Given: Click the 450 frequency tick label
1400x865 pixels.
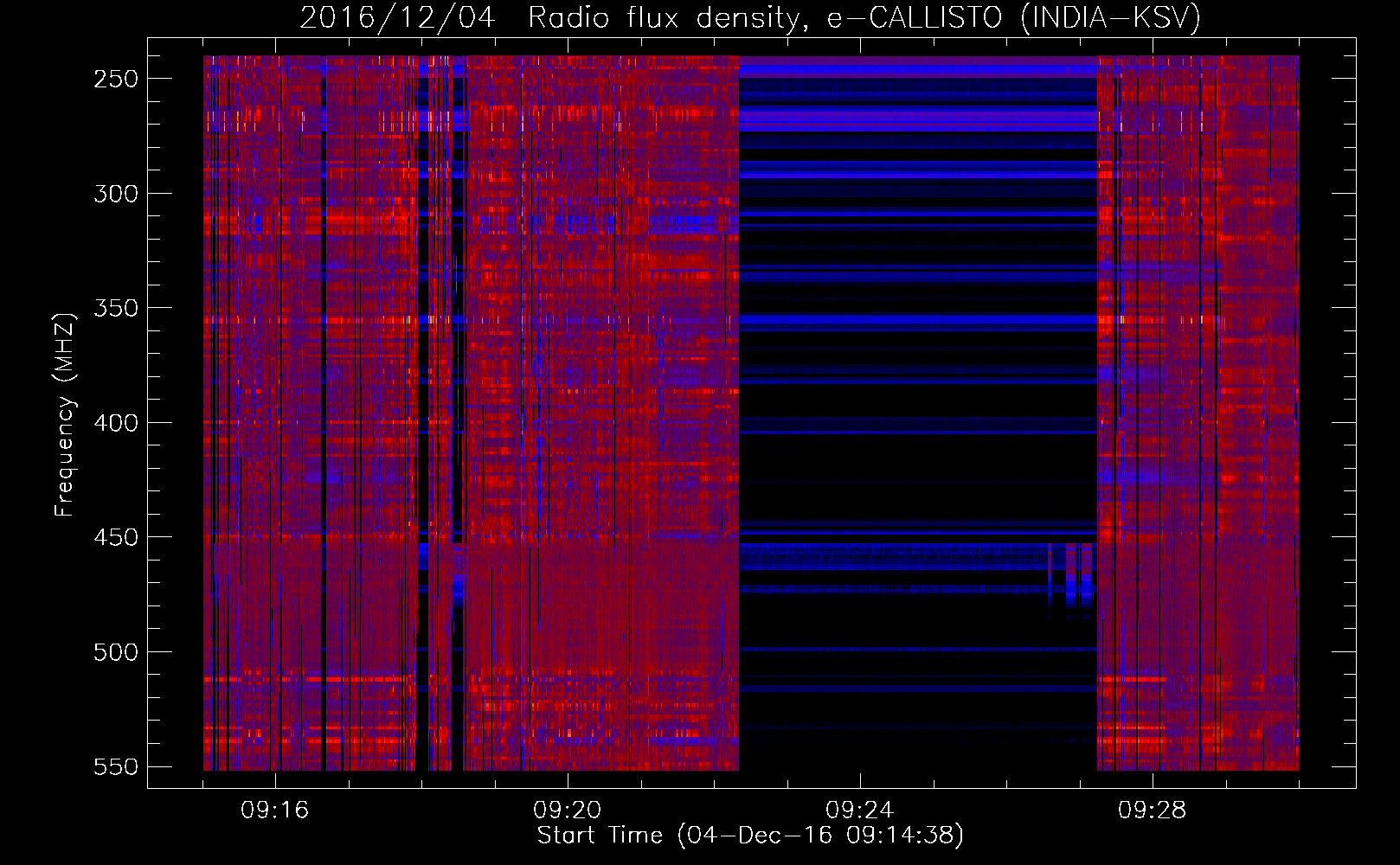Looking at the screenshot, I should tap(116, 537).
